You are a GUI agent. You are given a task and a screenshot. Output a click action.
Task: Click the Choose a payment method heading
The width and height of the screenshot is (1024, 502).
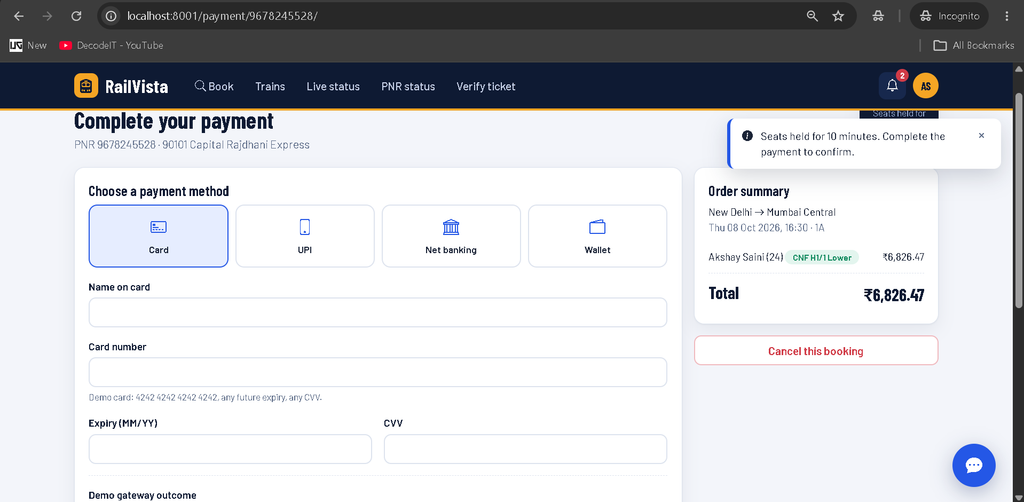click(159, 191)
